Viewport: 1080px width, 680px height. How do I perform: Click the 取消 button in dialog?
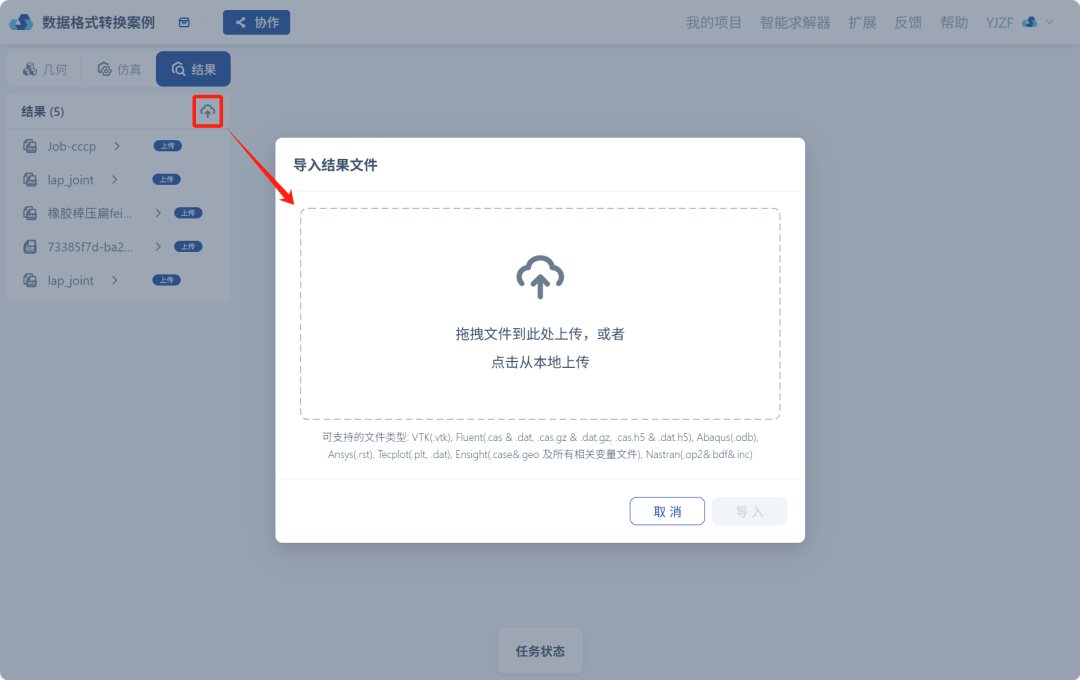click(667, 511)
